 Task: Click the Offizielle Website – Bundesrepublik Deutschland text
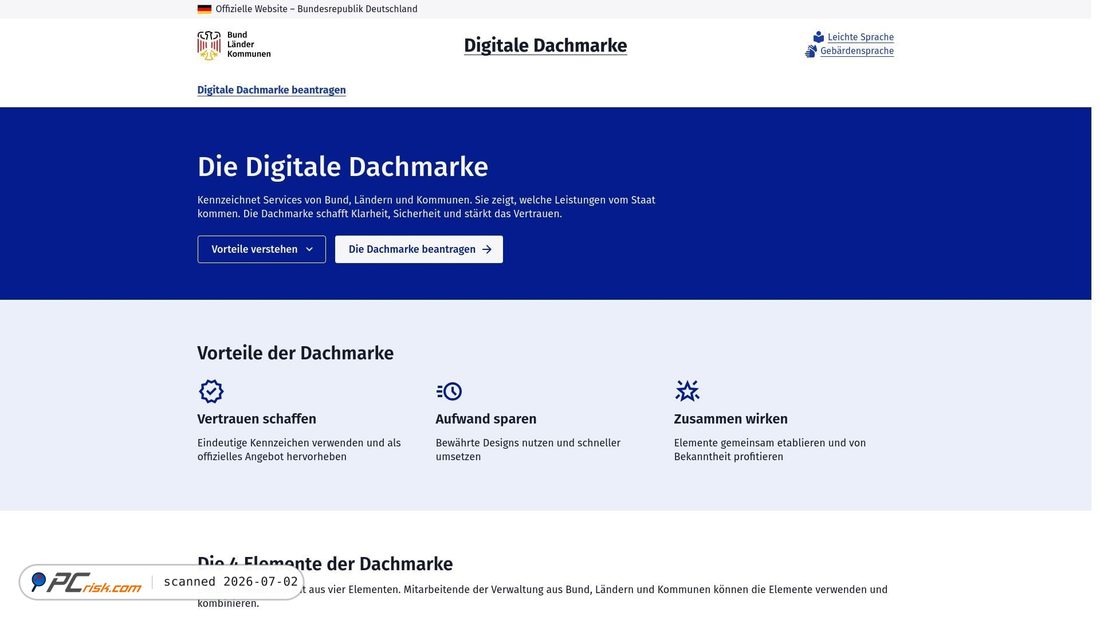(x=316, y=9)
